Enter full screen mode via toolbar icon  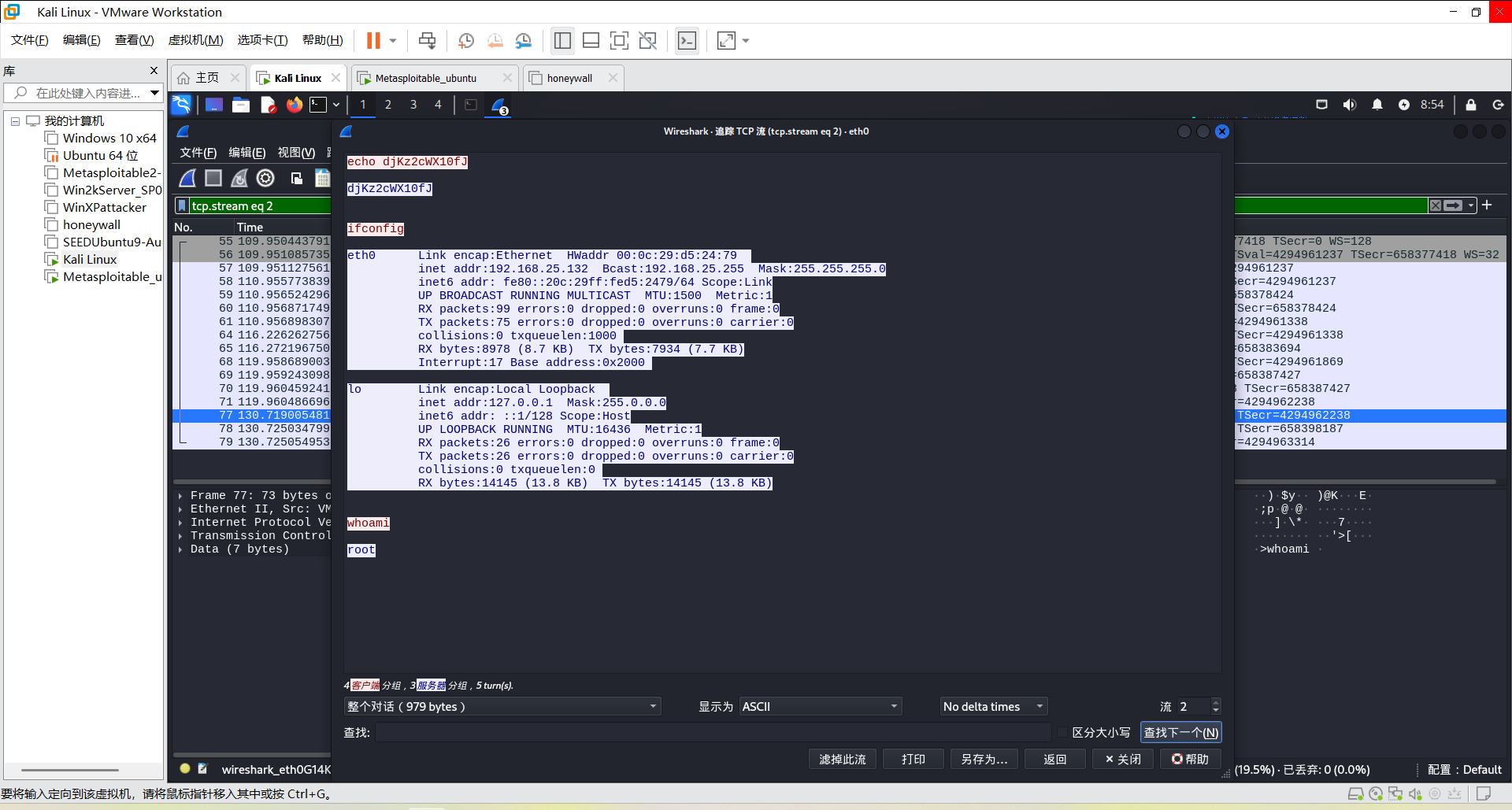620,40
